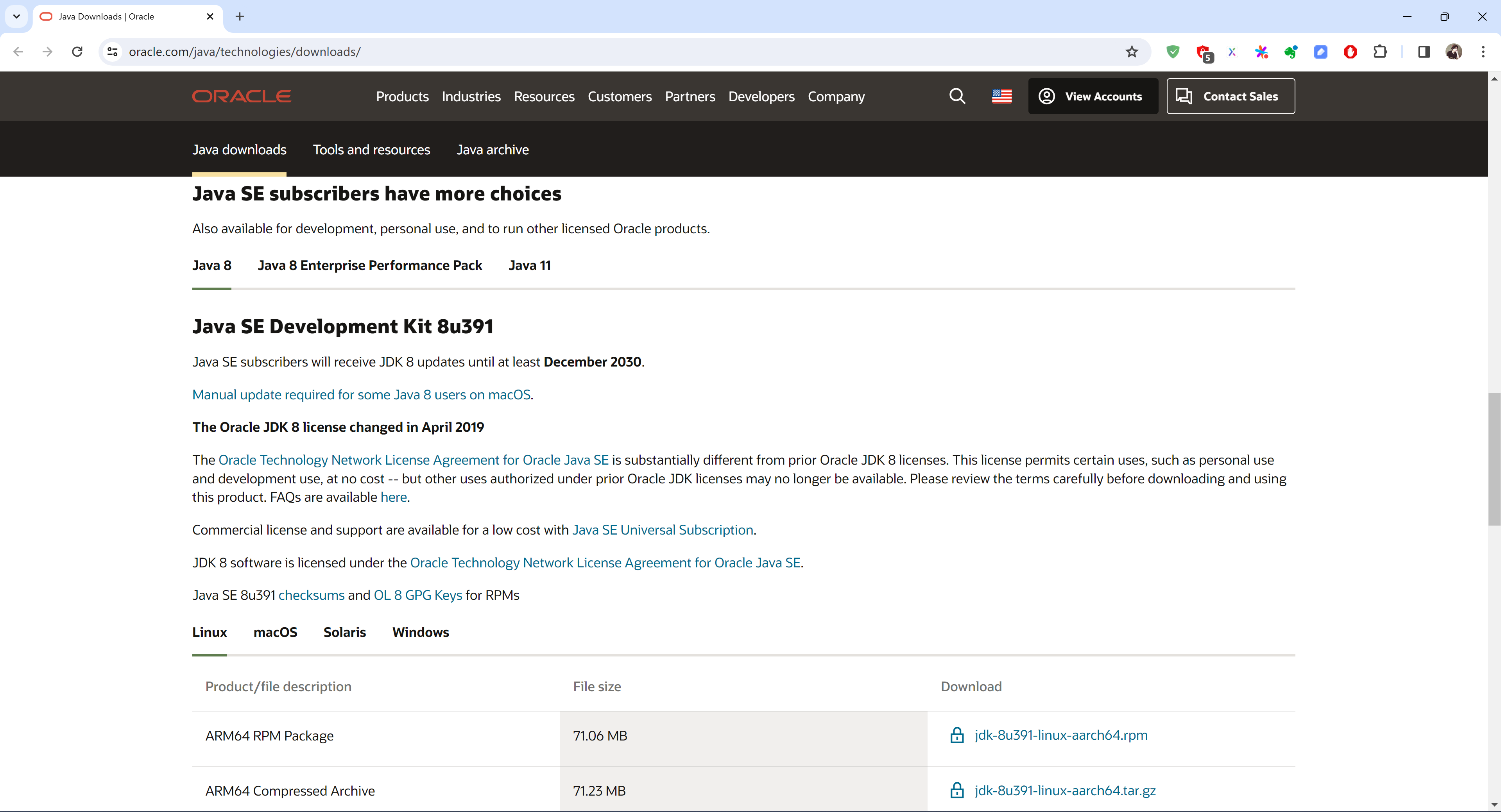Open the JDK 8 licensed-under license agreement link
The image size is (1501, 812).
click(x=605, y=563)
